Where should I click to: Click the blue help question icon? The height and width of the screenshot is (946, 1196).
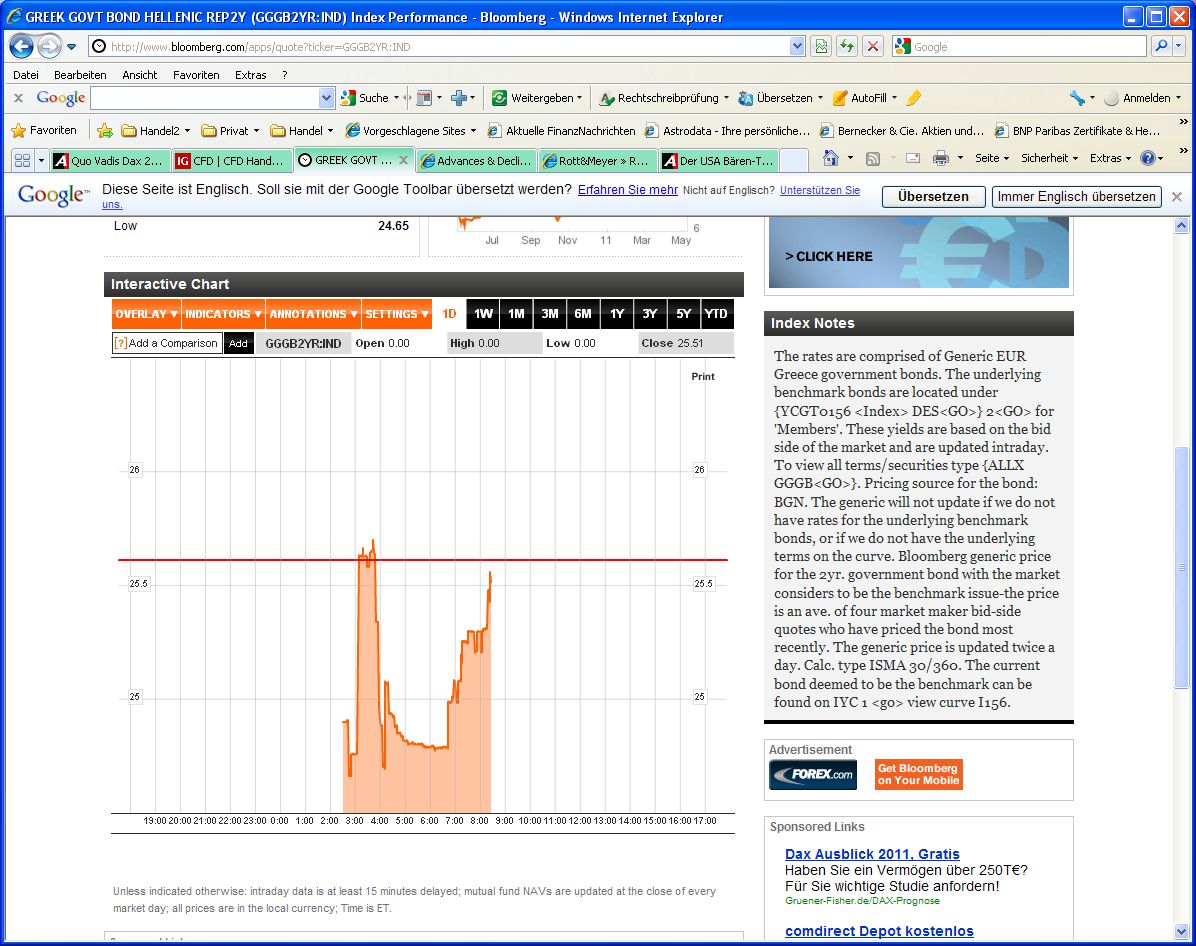tap(1148, 158)
